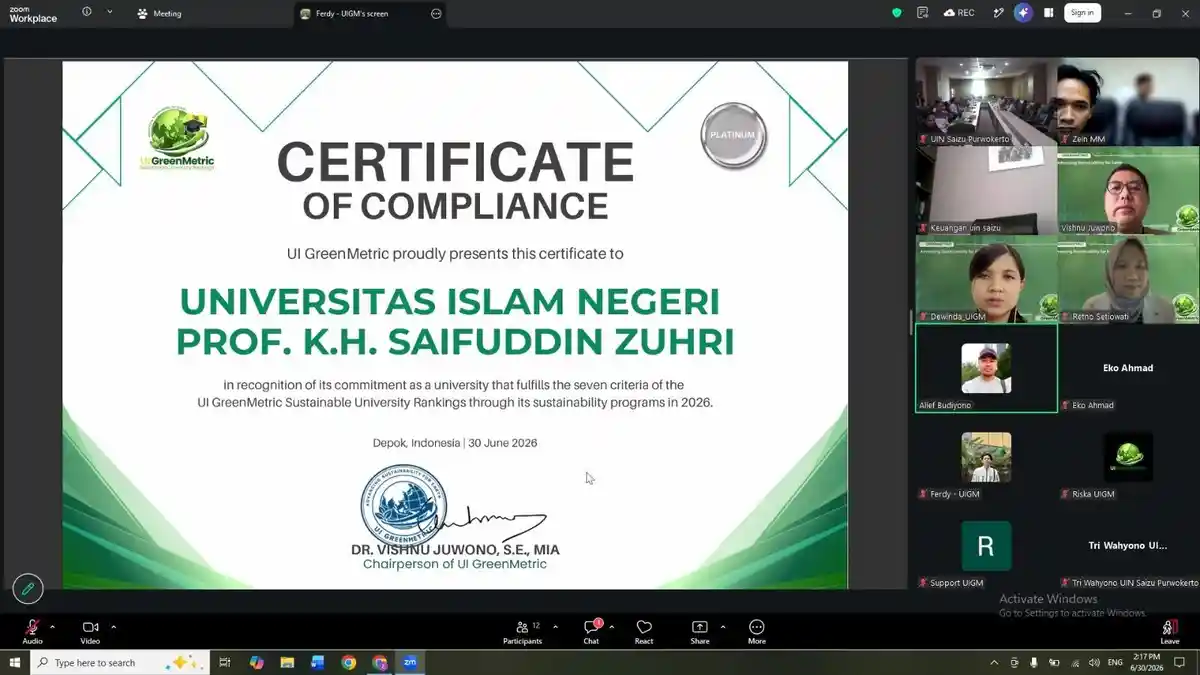The width and height of the screenshot is (1200, 675).
Task: Click the cloud REC recording indicator
Action: pyautogui.click(x=959, y=13)
